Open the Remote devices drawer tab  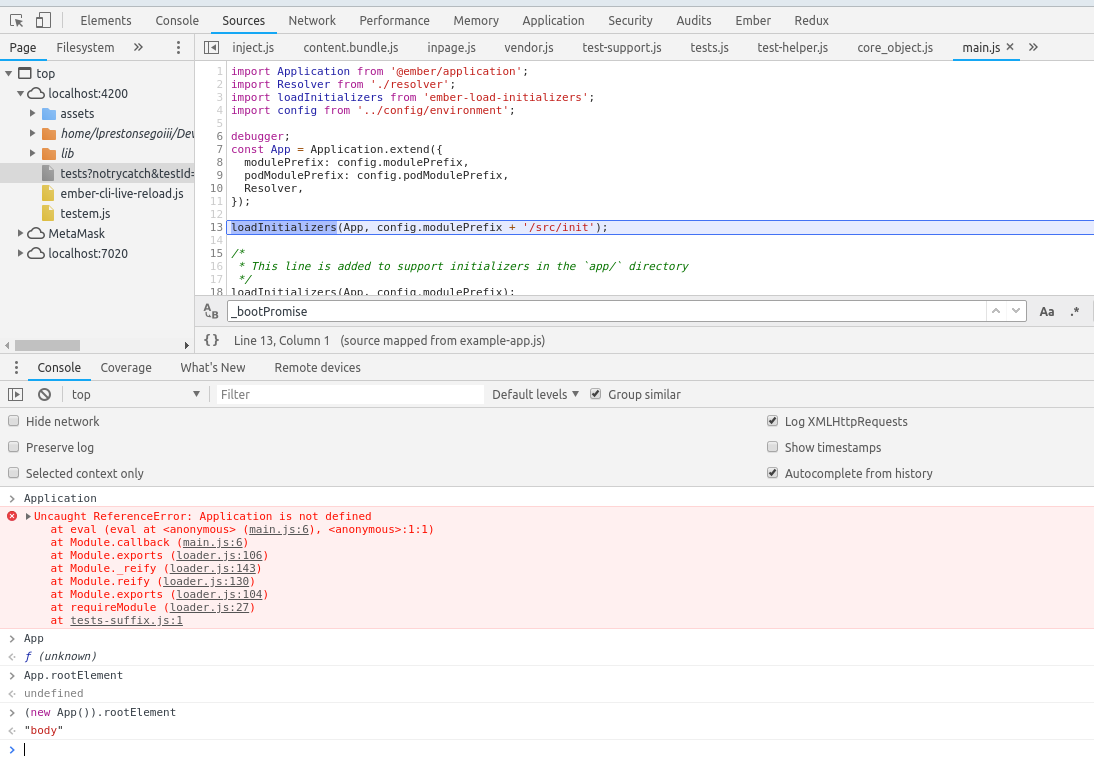click(x=317, y=368)
